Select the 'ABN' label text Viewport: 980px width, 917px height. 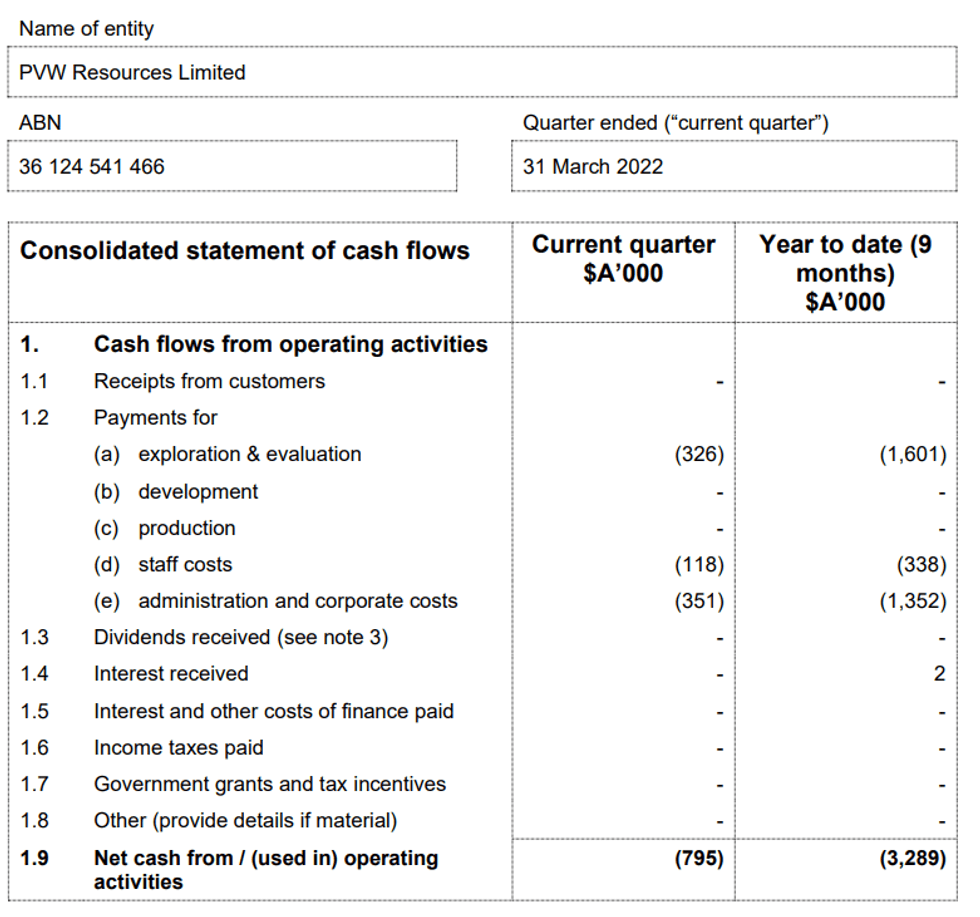tap(40, 123)
